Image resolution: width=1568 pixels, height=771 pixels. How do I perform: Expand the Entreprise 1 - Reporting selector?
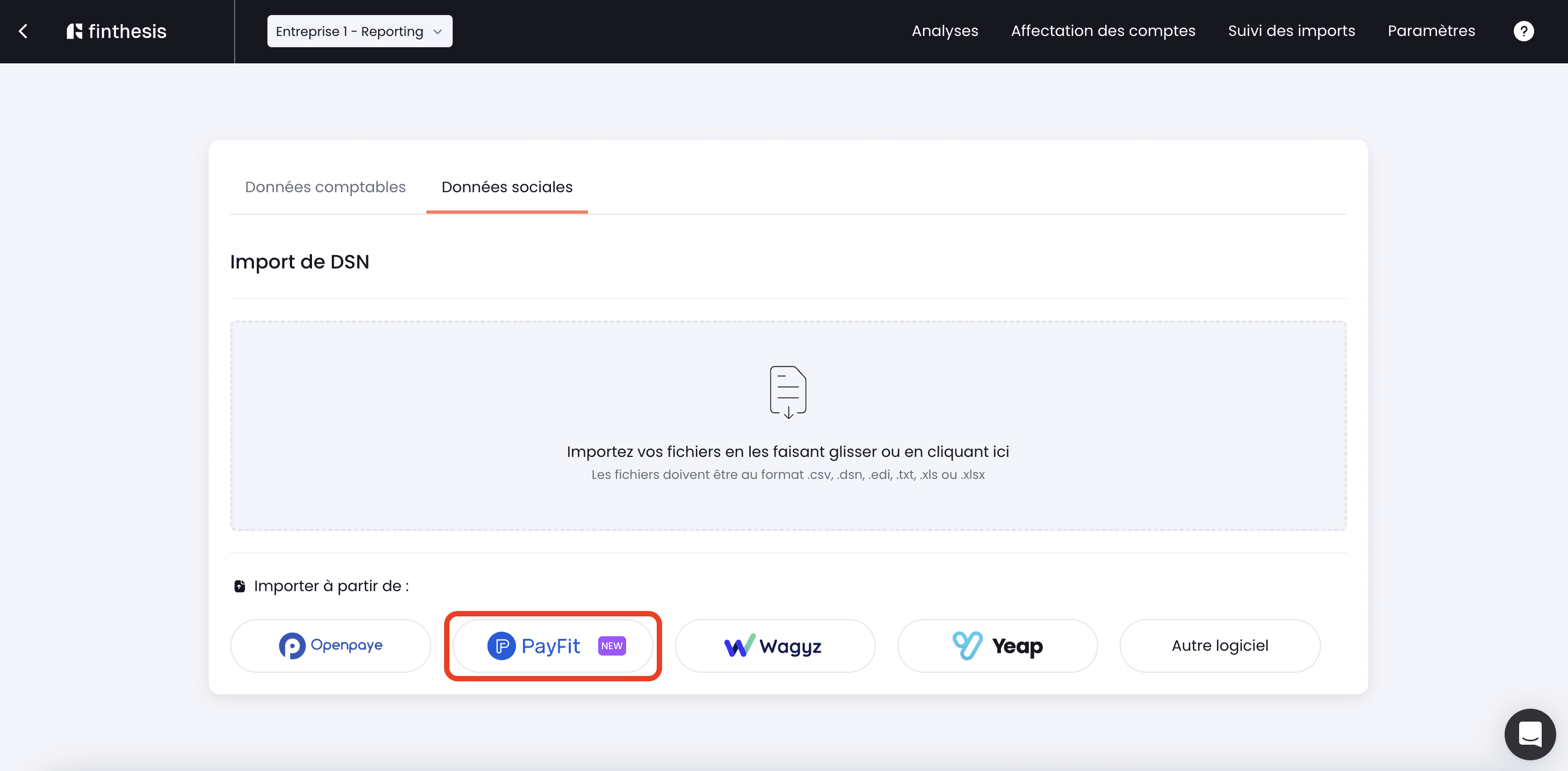pyautogui.click(x=359, y=31)
